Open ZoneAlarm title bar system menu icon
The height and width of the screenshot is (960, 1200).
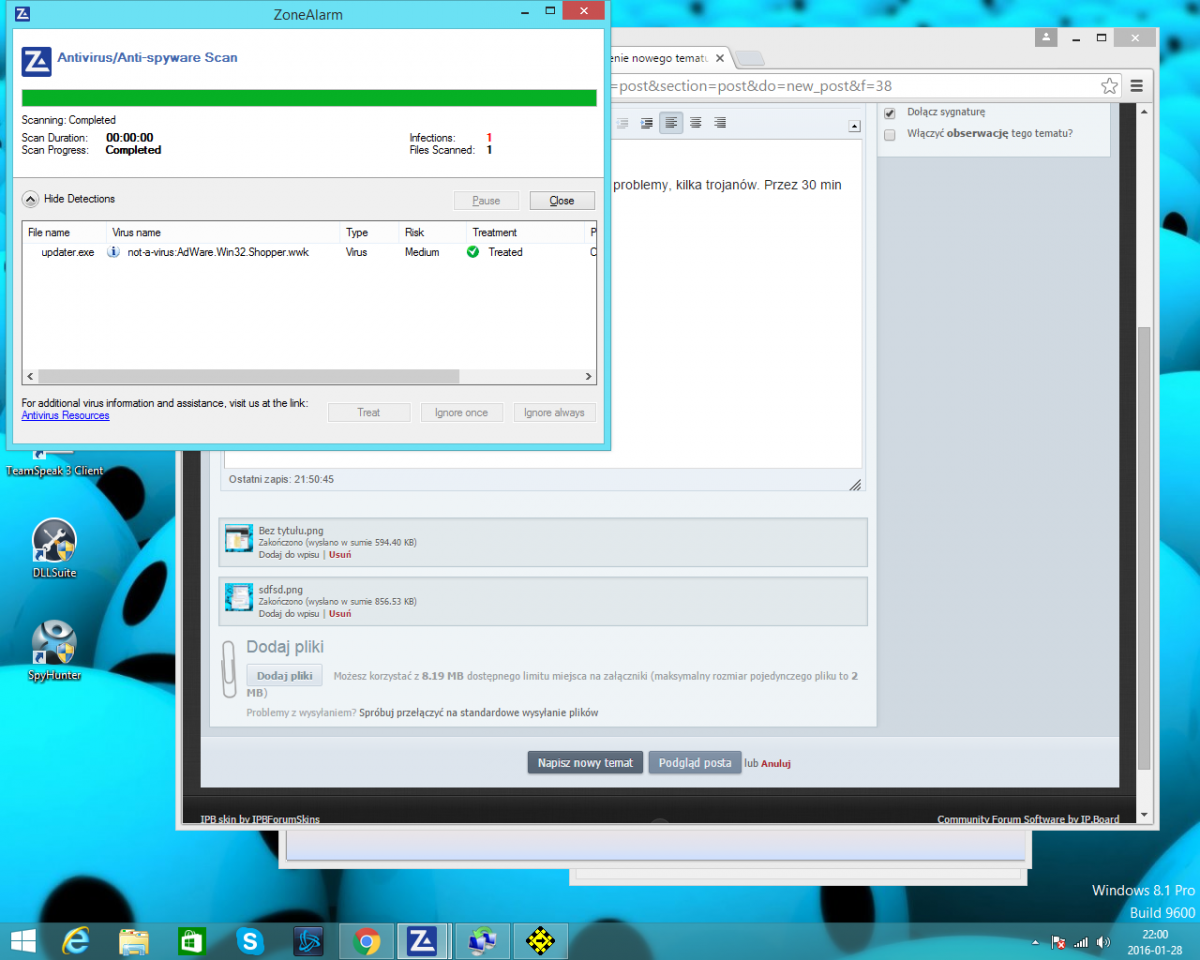click(22, 14)
